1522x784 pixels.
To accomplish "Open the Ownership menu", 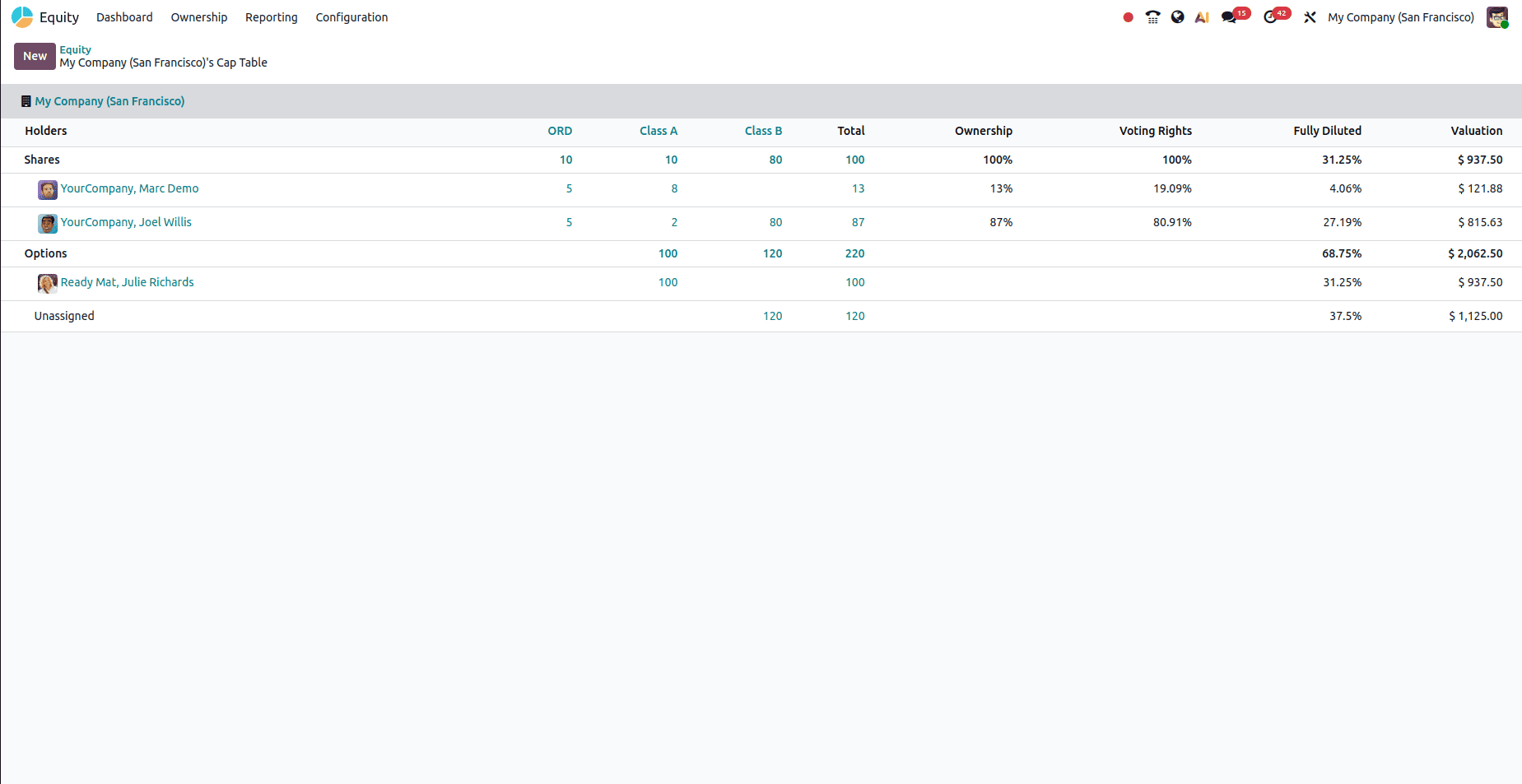I will pos(199,17).
